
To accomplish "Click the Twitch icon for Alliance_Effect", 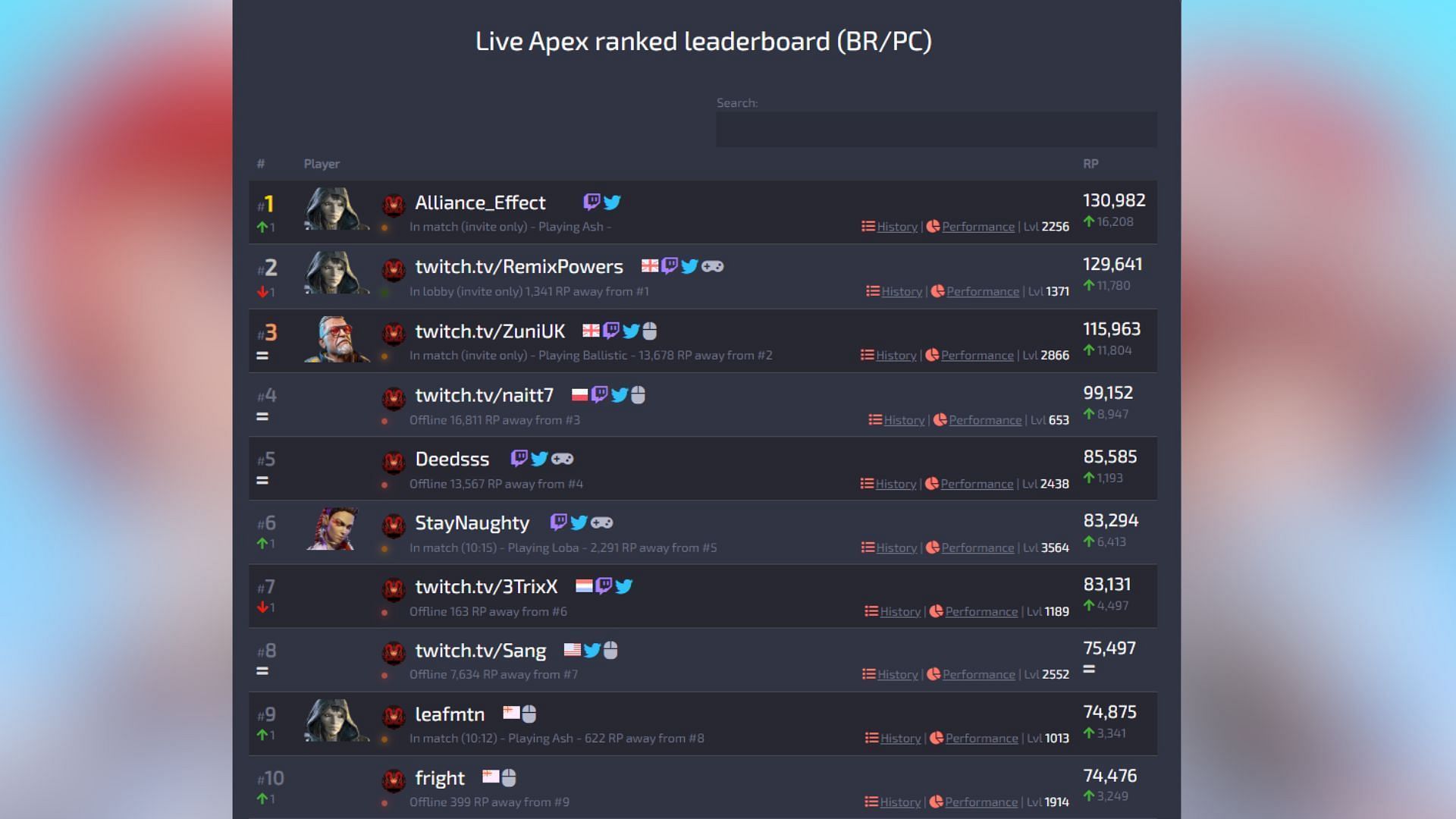I will (x=592, y=201).
